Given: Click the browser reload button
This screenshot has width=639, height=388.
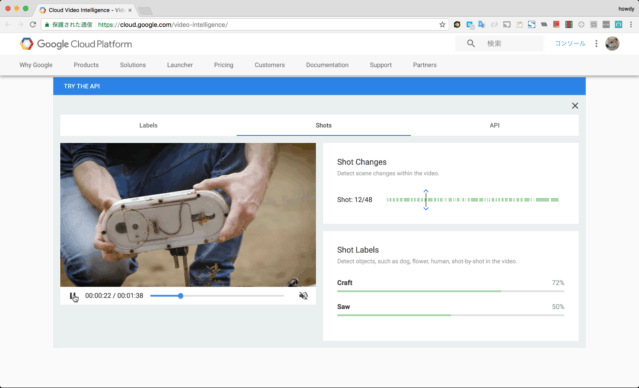Looking at the screenshot, I should pyautogui.click(x=33, y=24).
